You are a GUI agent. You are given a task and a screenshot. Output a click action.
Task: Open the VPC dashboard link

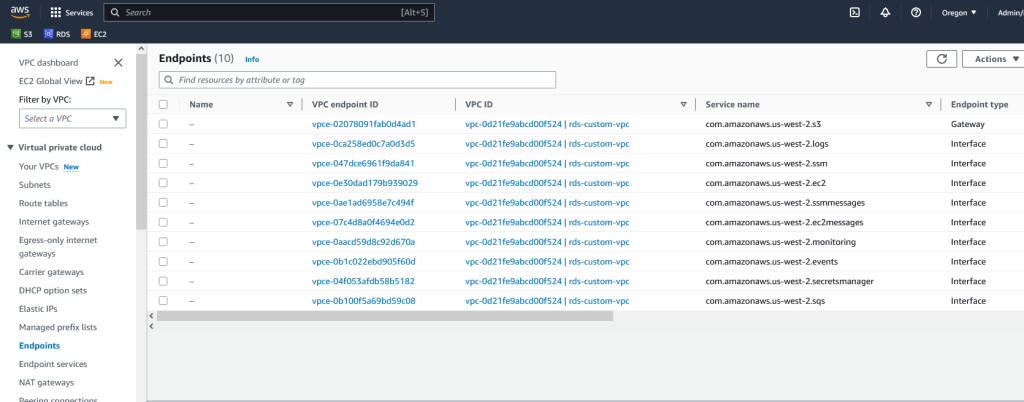48,63
